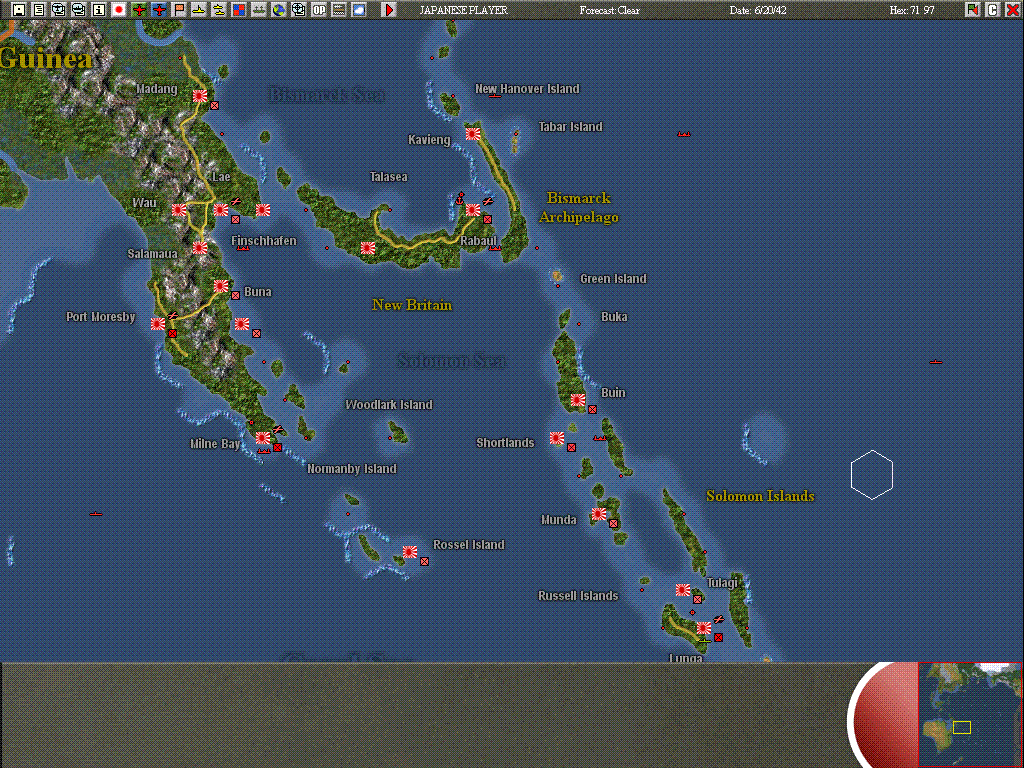Select the Japanese base flag at Rossel Island
The height and width of the screenshot is (768, 1024).
[x=409, y=552]
